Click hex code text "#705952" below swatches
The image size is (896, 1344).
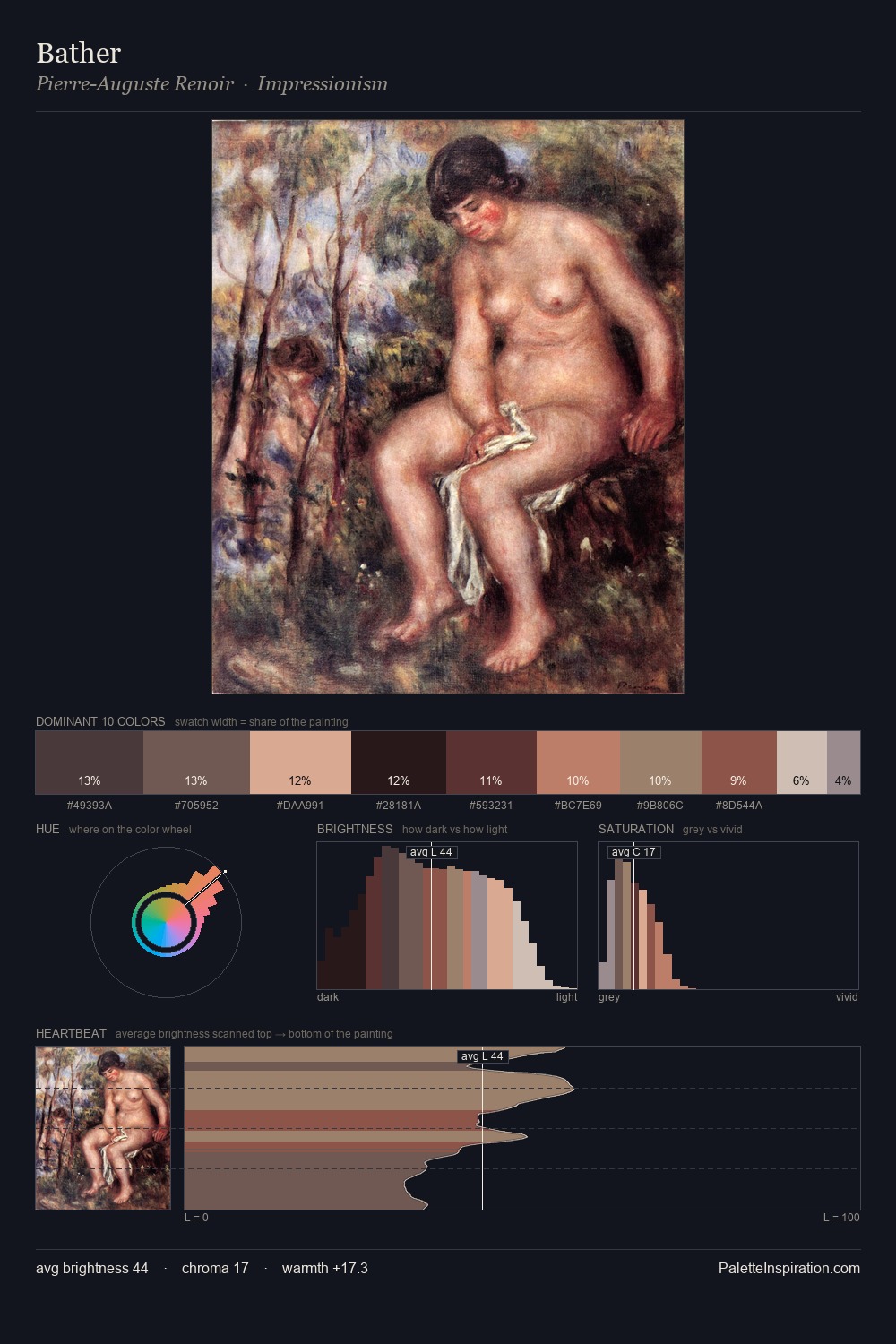(196, 806)
